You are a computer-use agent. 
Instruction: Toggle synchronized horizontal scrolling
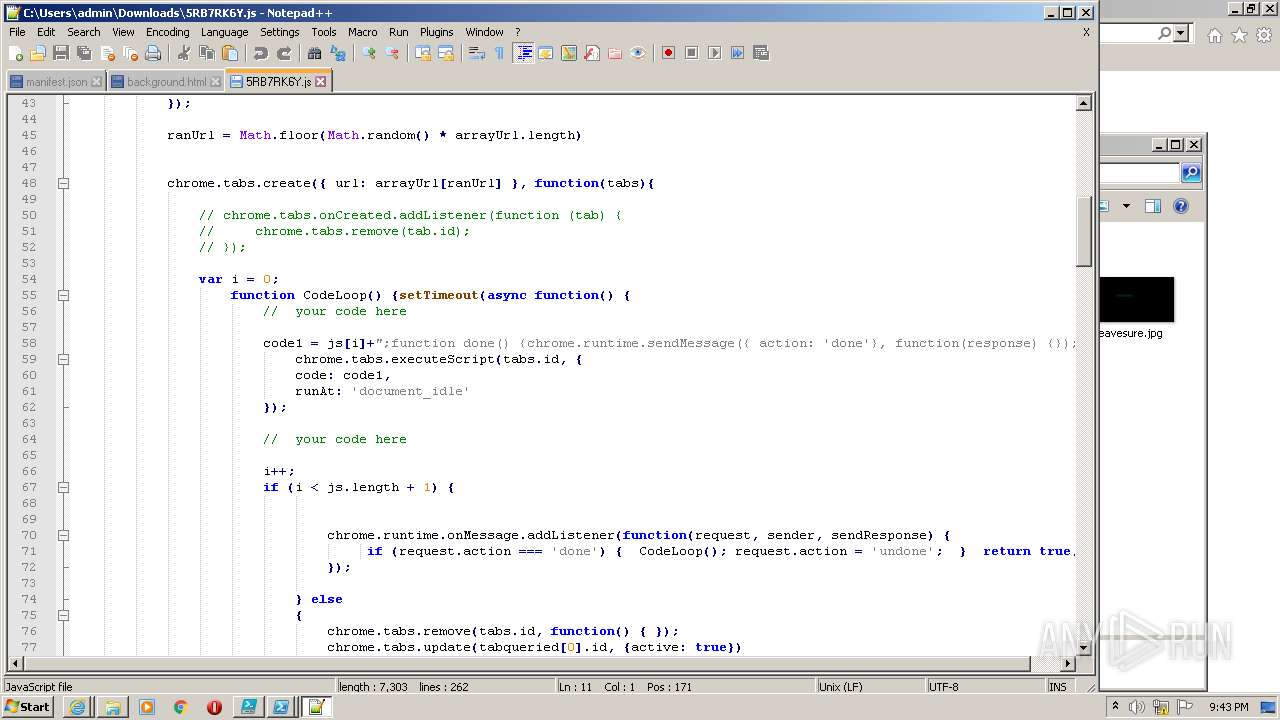446,53
